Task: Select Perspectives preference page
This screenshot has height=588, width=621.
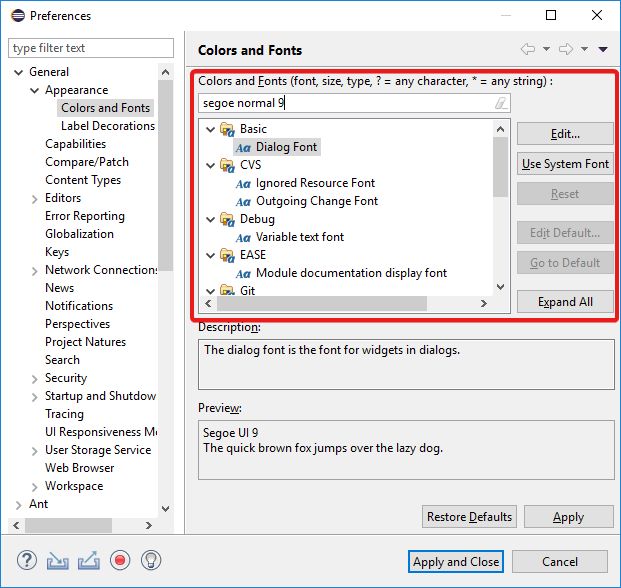Action: 78,324
